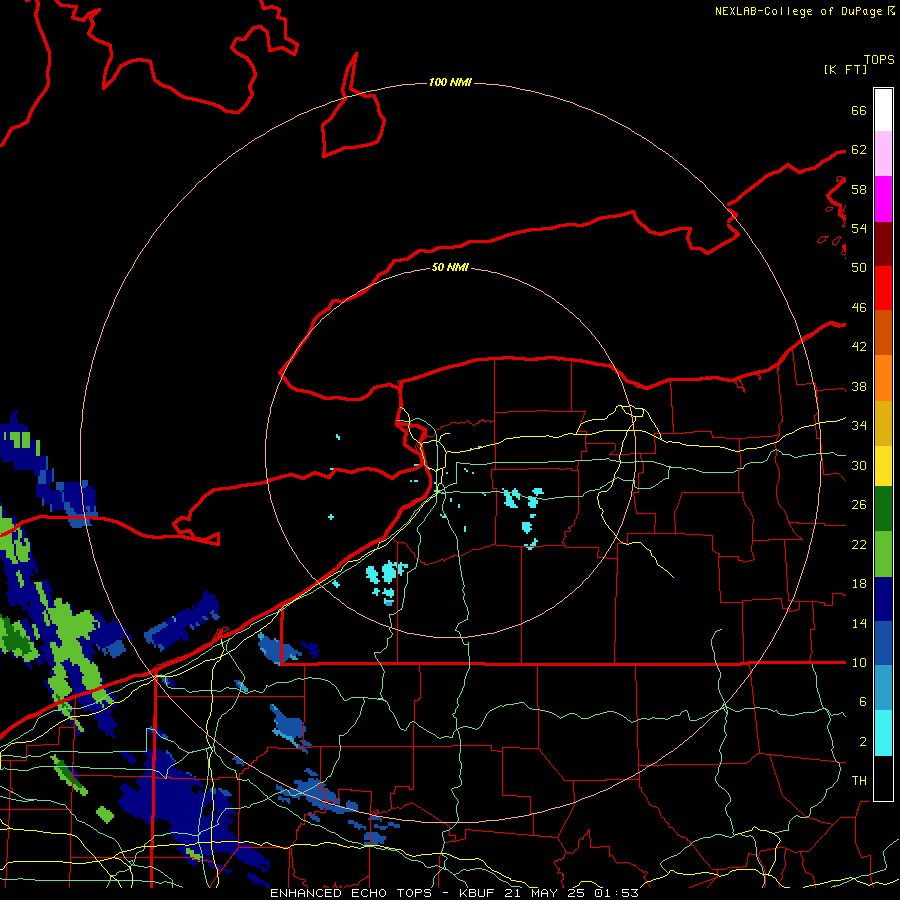Click the maroon legend swatch below 54
Viewport: 900px width, 900px height.
point(883,244)
